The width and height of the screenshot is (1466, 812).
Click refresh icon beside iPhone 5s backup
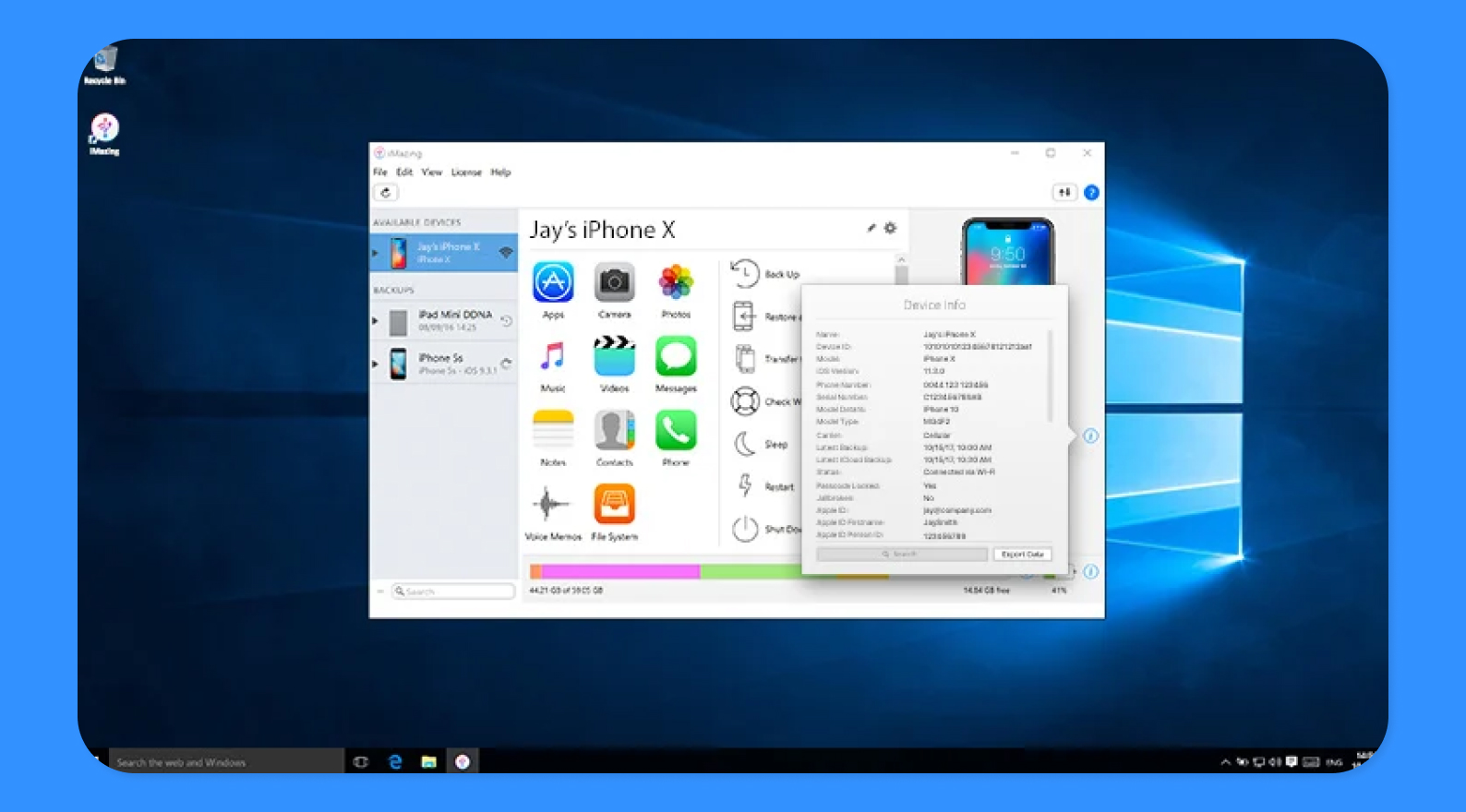click(506, 364)
